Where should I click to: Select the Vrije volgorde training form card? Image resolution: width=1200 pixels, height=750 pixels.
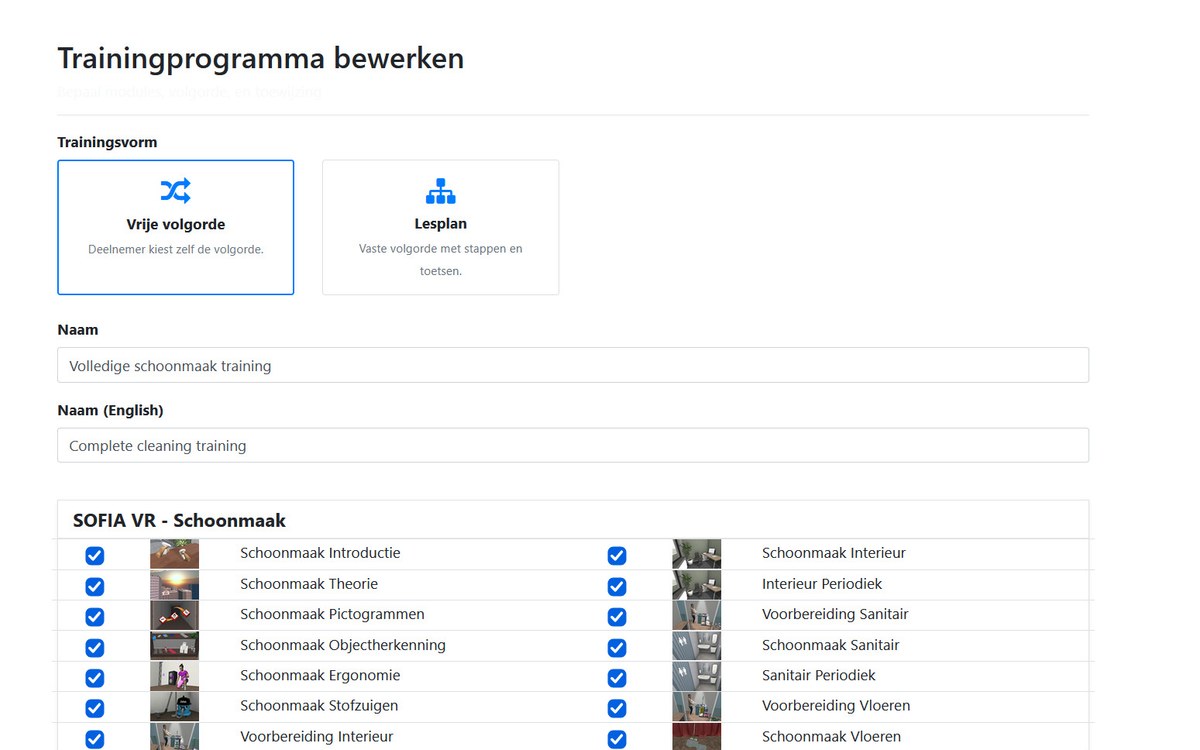[176, 228]
